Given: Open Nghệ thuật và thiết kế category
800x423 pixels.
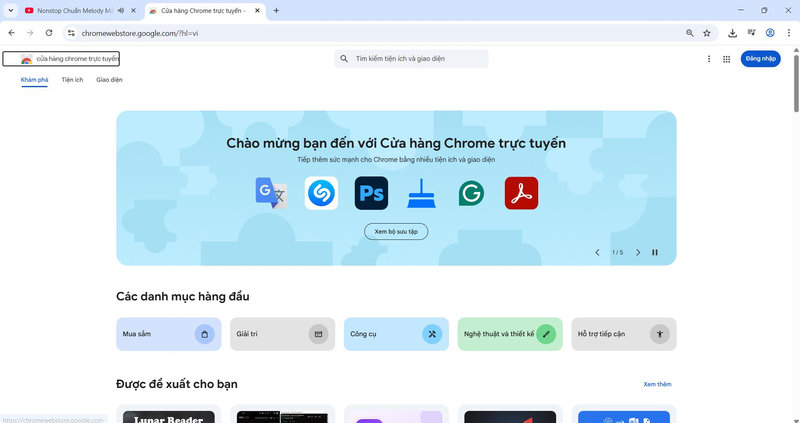Looking at the screenshot, I should 510,334.
